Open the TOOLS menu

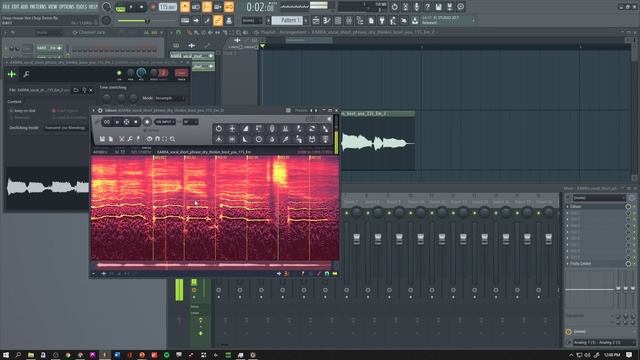(x=82, y=7)
